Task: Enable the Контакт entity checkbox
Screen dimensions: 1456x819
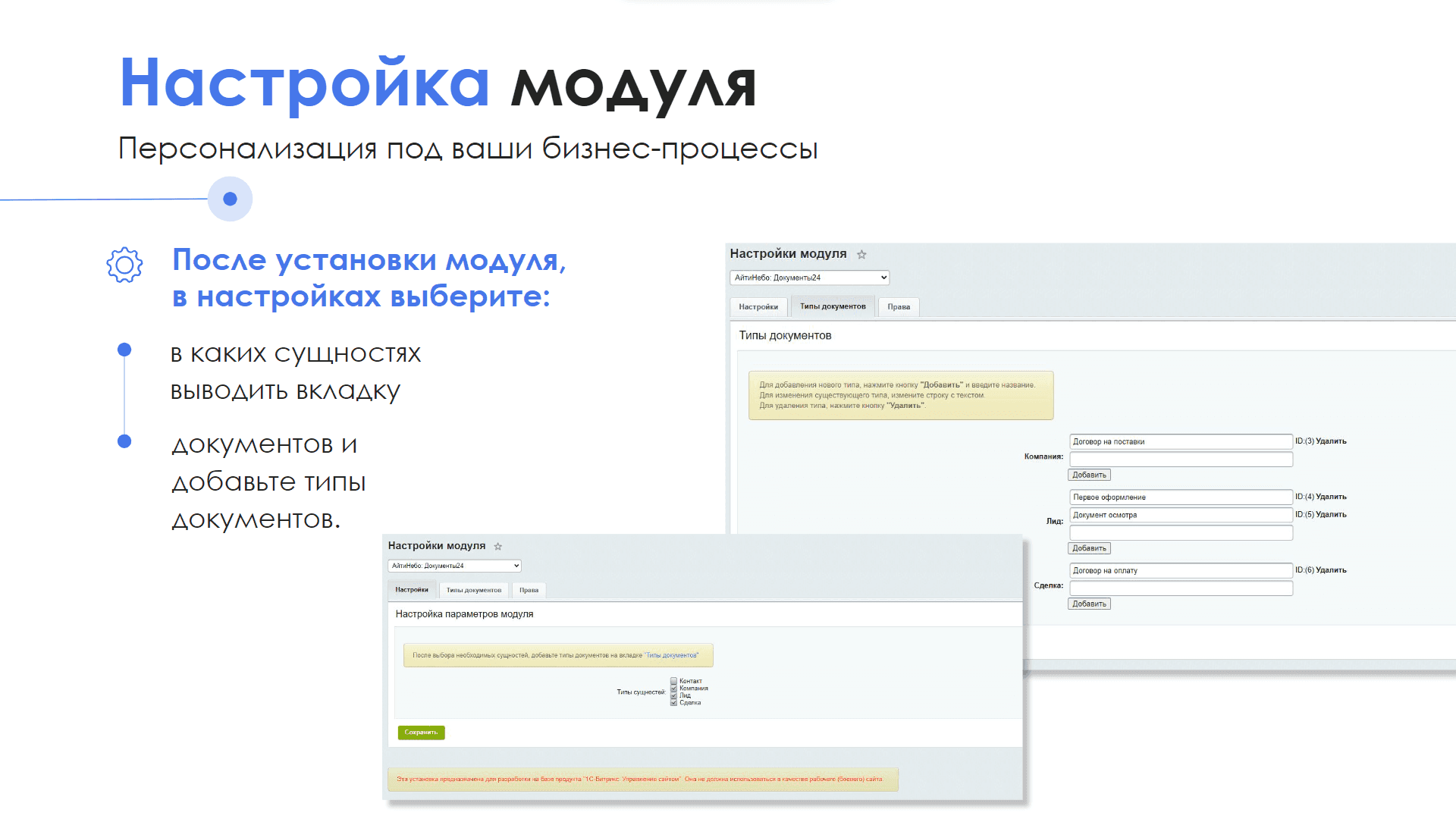Action: [673, 681]
